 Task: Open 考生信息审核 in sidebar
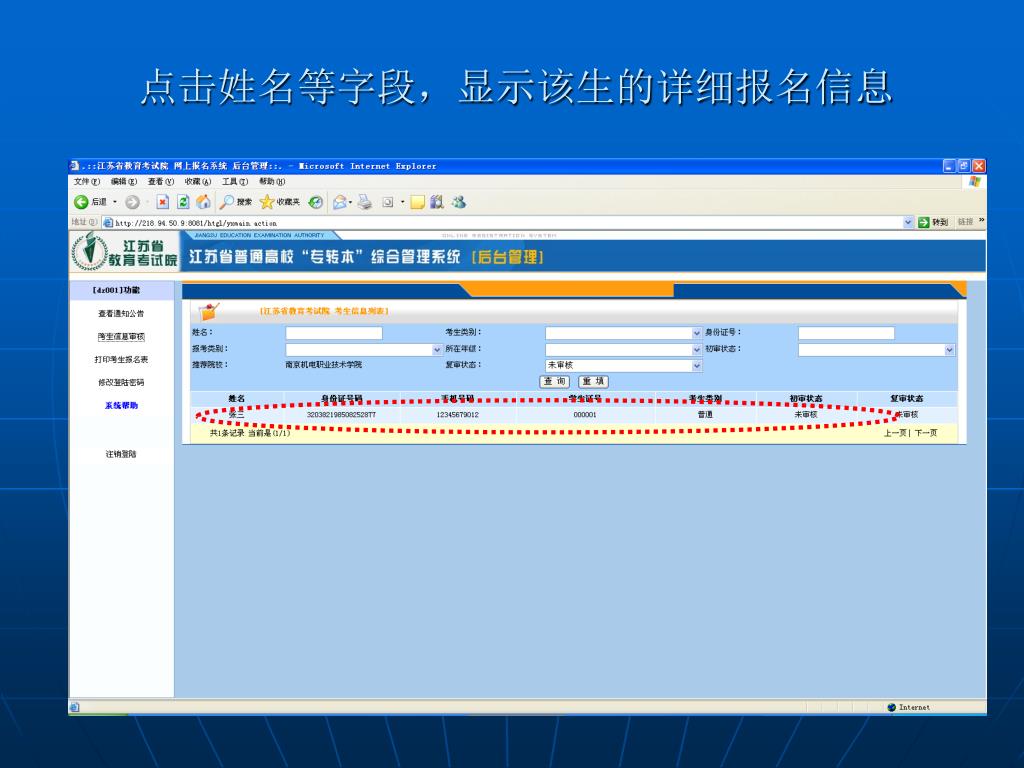pyautogui.click(x=121, y=336)
